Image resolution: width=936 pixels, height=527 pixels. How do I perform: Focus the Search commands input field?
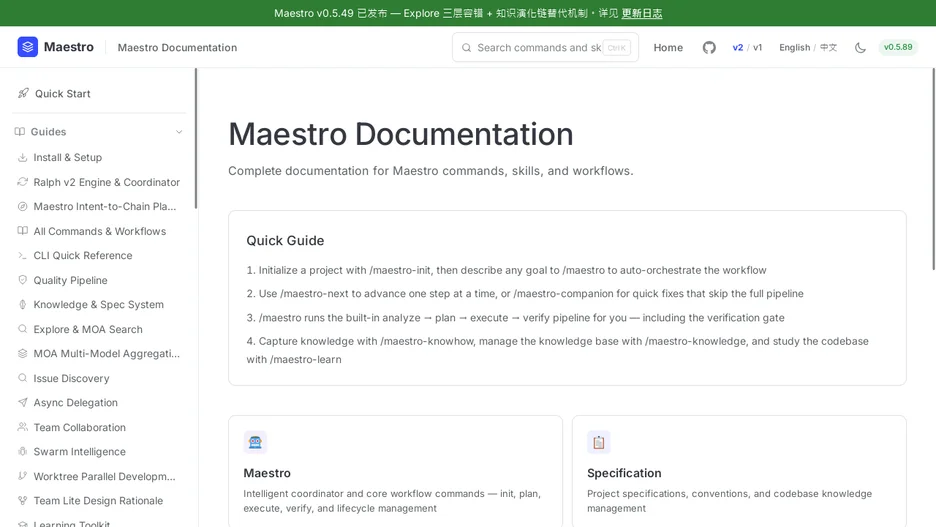[x=545, y=48]
